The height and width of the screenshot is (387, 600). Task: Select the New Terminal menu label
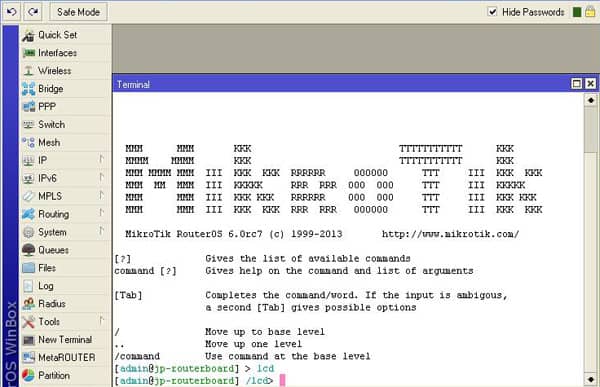click(65, 340)
